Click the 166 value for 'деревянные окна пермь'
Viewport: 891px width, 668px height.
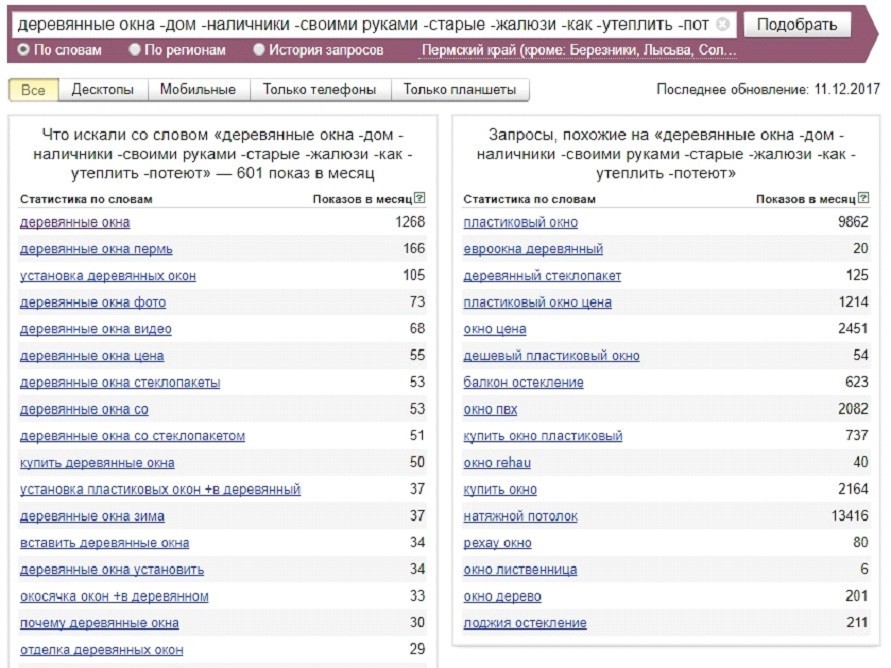(414, 248)
